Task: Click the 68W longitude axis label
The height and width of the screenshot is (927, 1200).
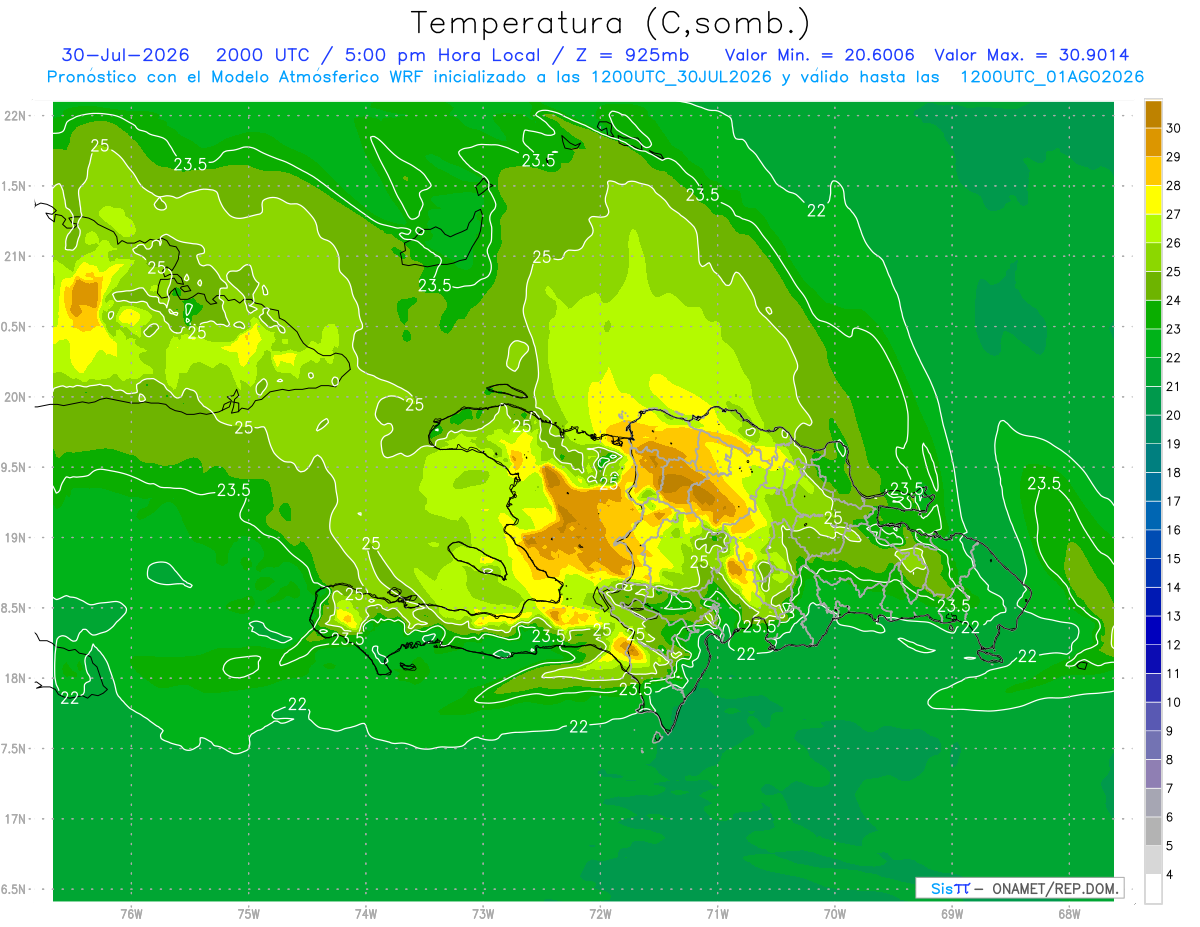Action: click(x=1068, y=914)
